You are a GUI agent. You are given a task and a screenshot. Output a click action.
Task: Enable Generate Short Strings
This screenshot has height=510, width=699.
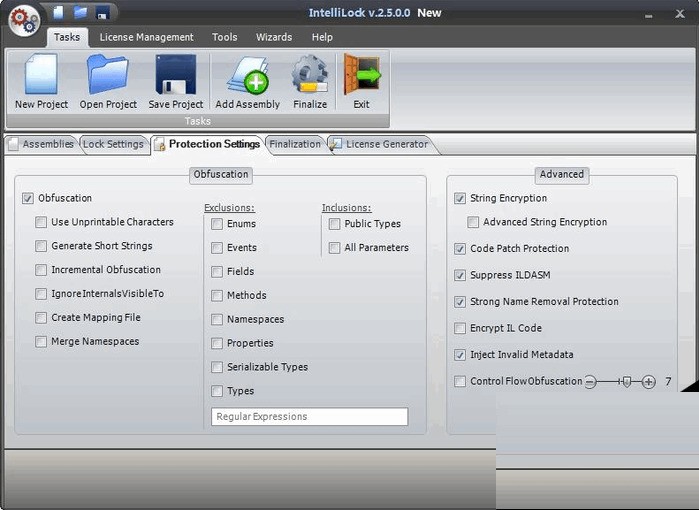[x=41, y=246]
